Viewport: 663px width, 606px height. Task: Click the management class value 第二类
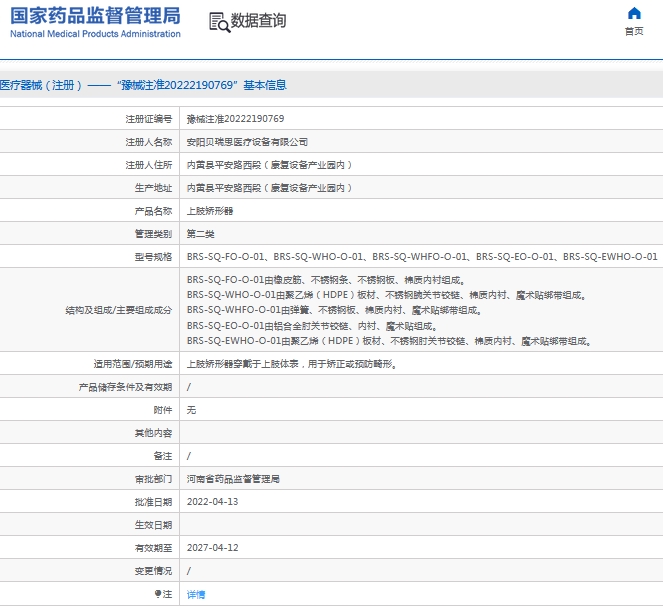coord(201,234)
